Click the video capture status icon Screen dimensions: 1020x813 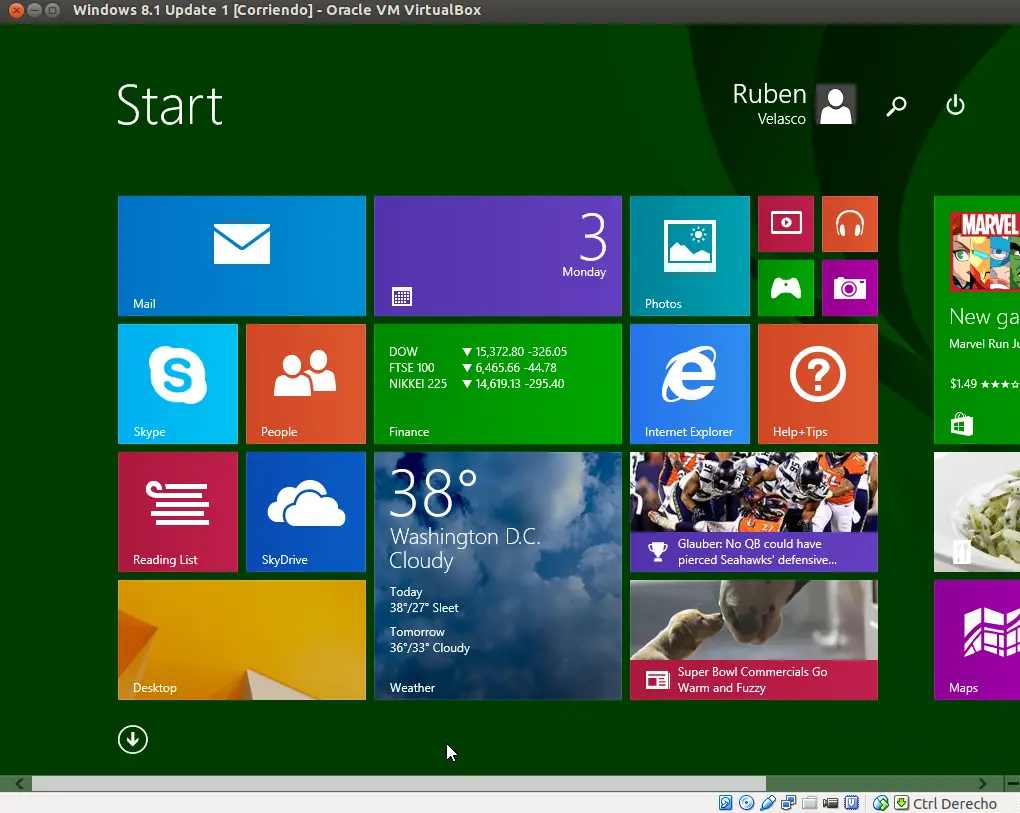830,803
